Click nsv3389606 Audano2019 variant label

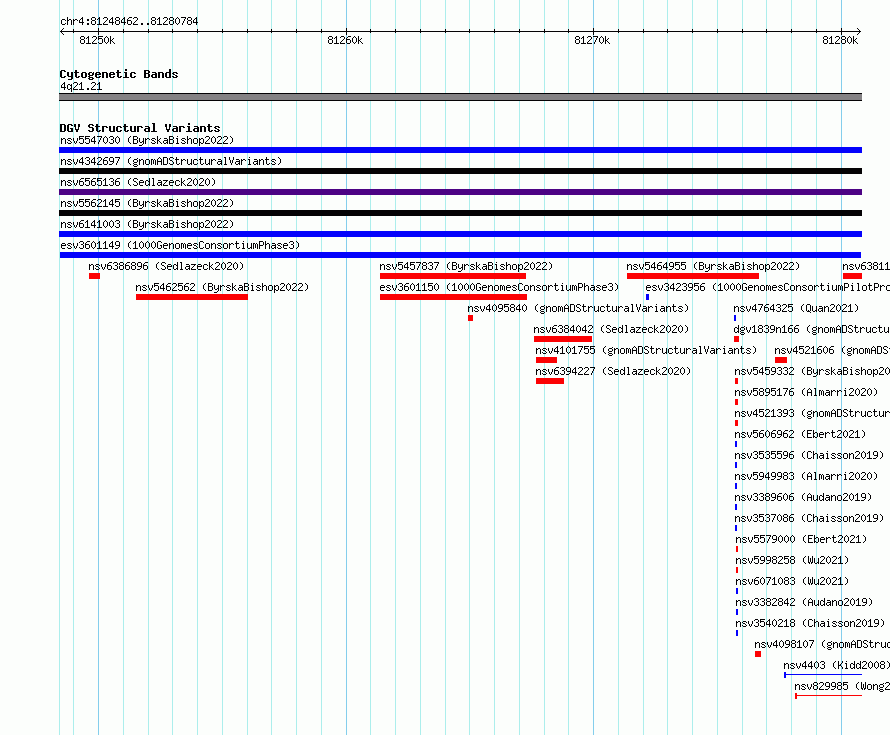click(x=803, y=497)
